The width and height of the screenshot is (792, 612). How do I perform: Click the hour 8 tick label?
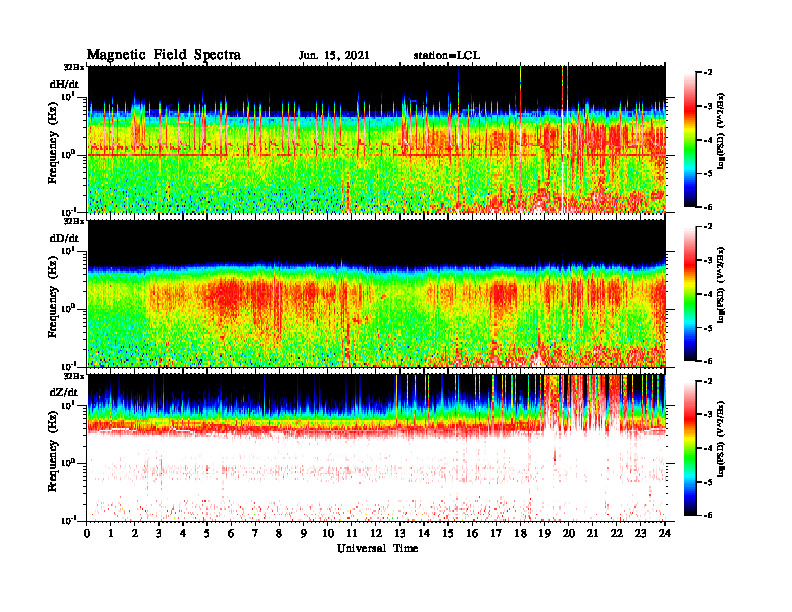(x=279, y=533)
